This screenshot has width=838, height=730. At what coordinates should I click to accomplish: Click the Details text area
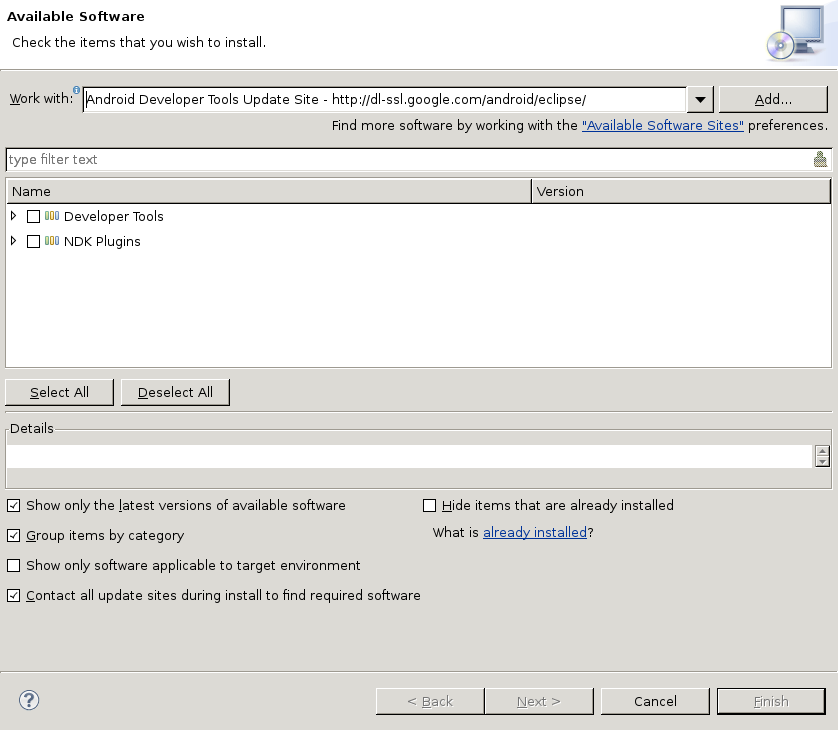pyautogui.click(x=409, y=456)
